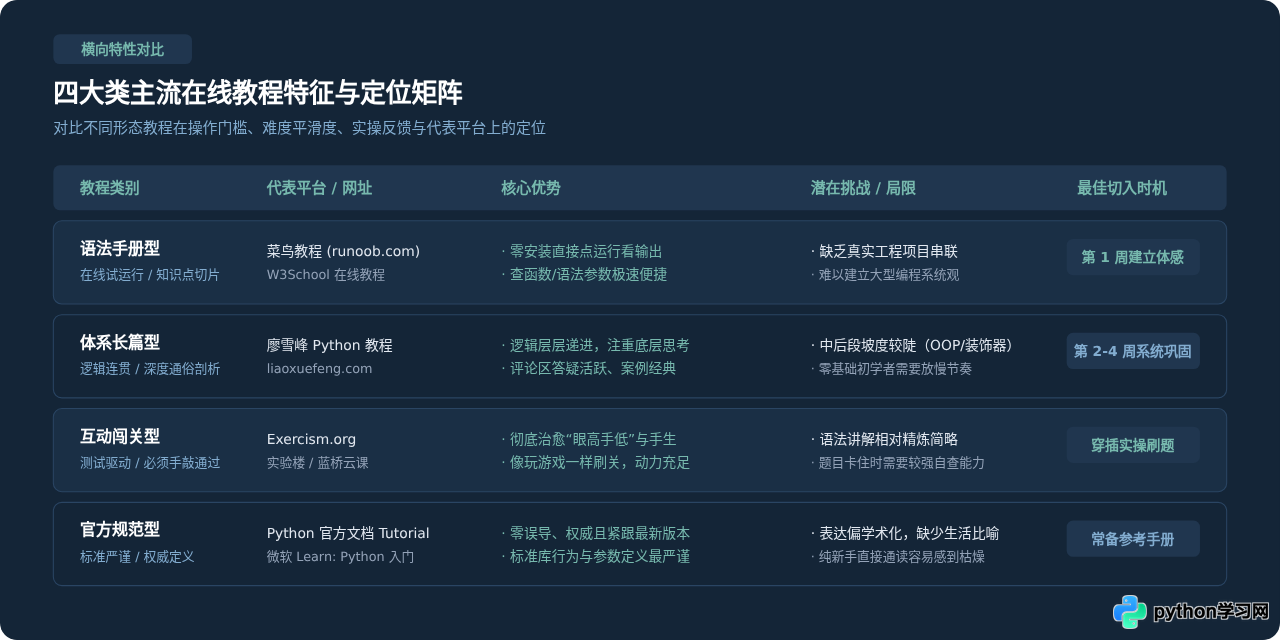Click 纯新手直接通读容易感到枯燥 text
This screenshot has height=640, width=1280.
point(898,556)
